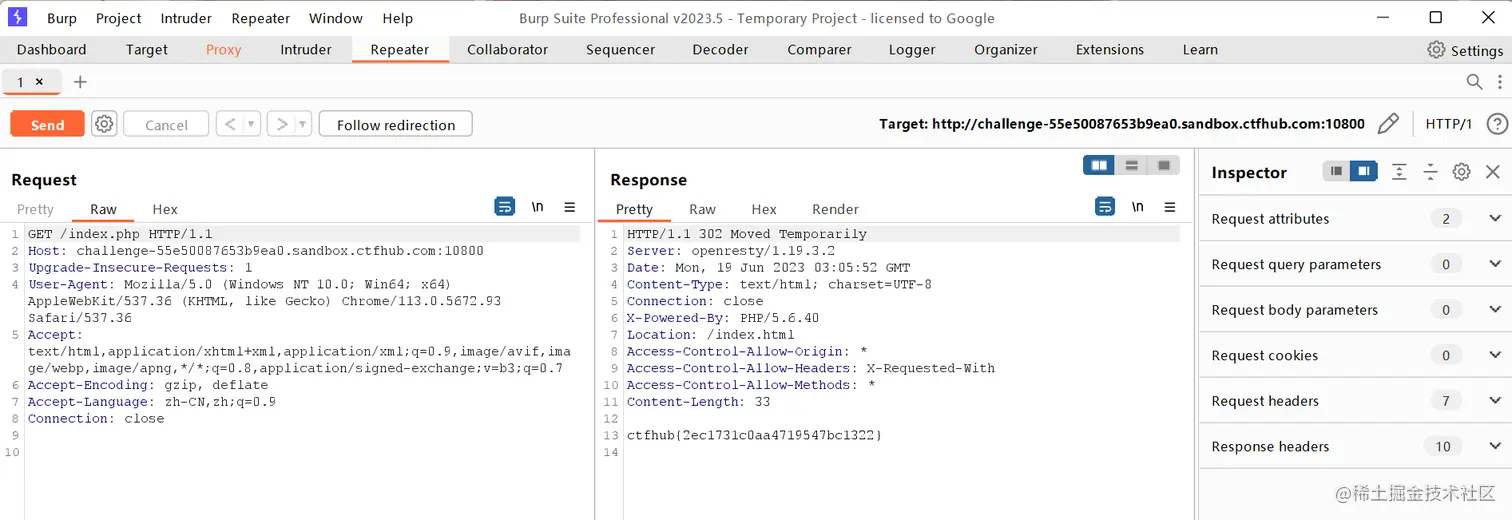Toggle word wrap in the Response pane

1105,207
